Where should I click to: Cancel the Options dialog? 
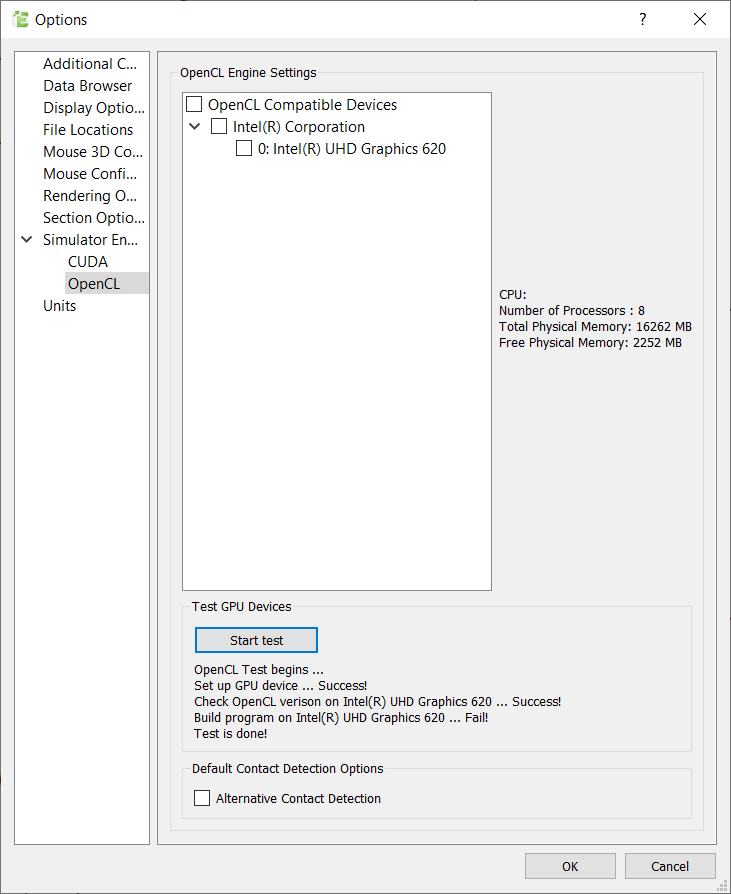tap(670, 866)
